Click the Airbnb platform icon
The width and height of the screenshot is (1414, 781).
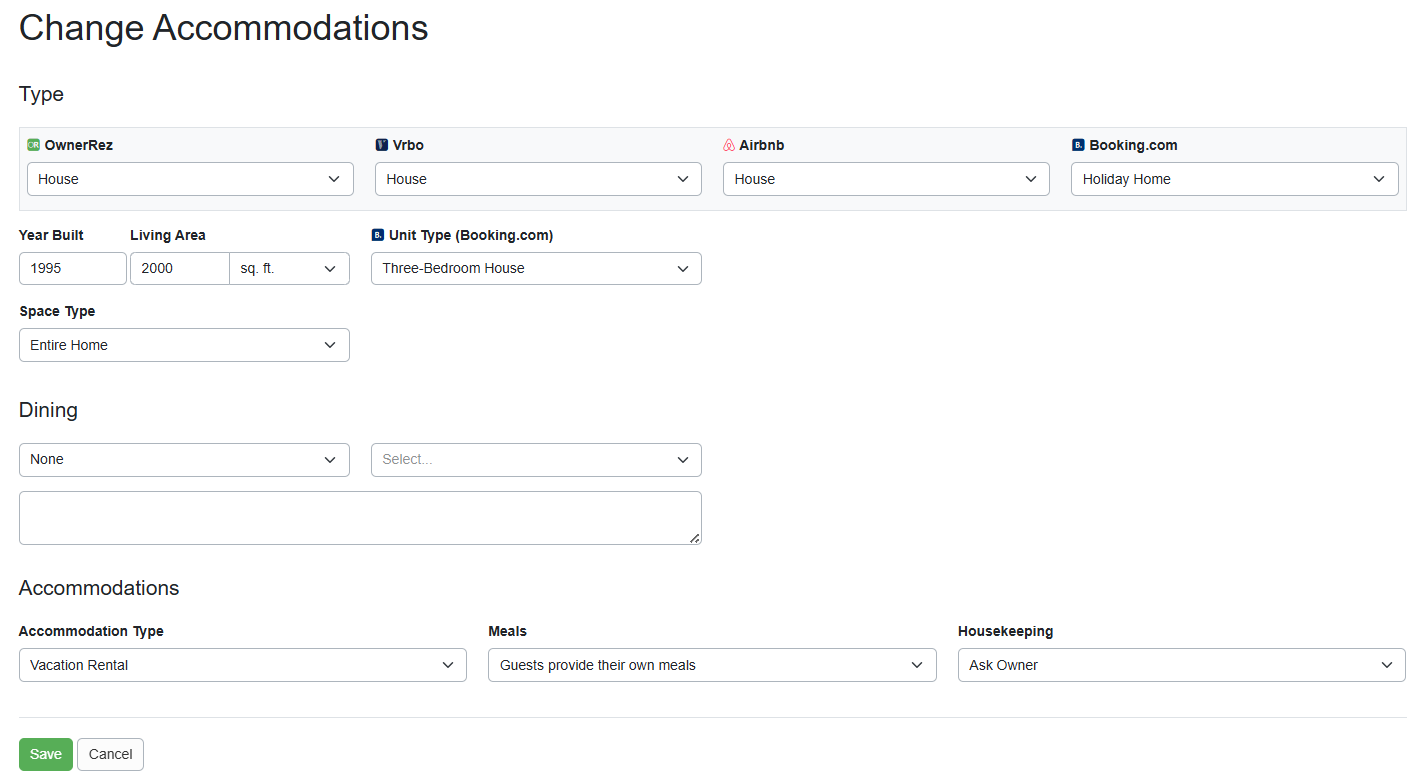pos(728,145)
